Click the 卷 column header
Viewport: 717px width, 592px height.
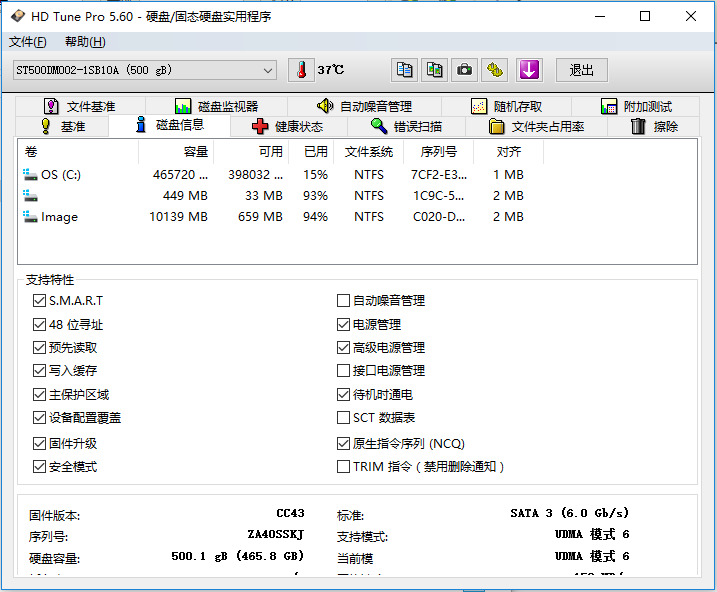pyautogui.click(x=78, y=152)
